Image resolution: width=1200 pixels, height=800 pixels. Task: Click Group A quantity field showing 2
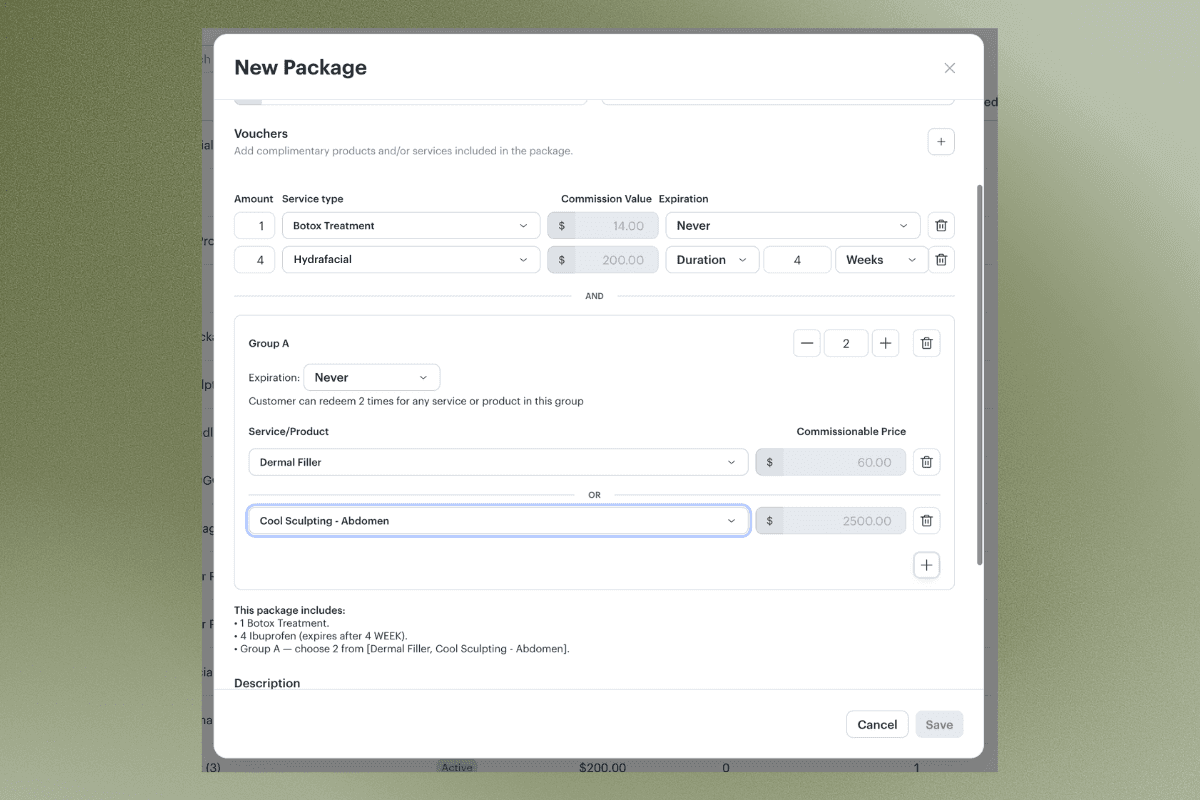point(846,344)
